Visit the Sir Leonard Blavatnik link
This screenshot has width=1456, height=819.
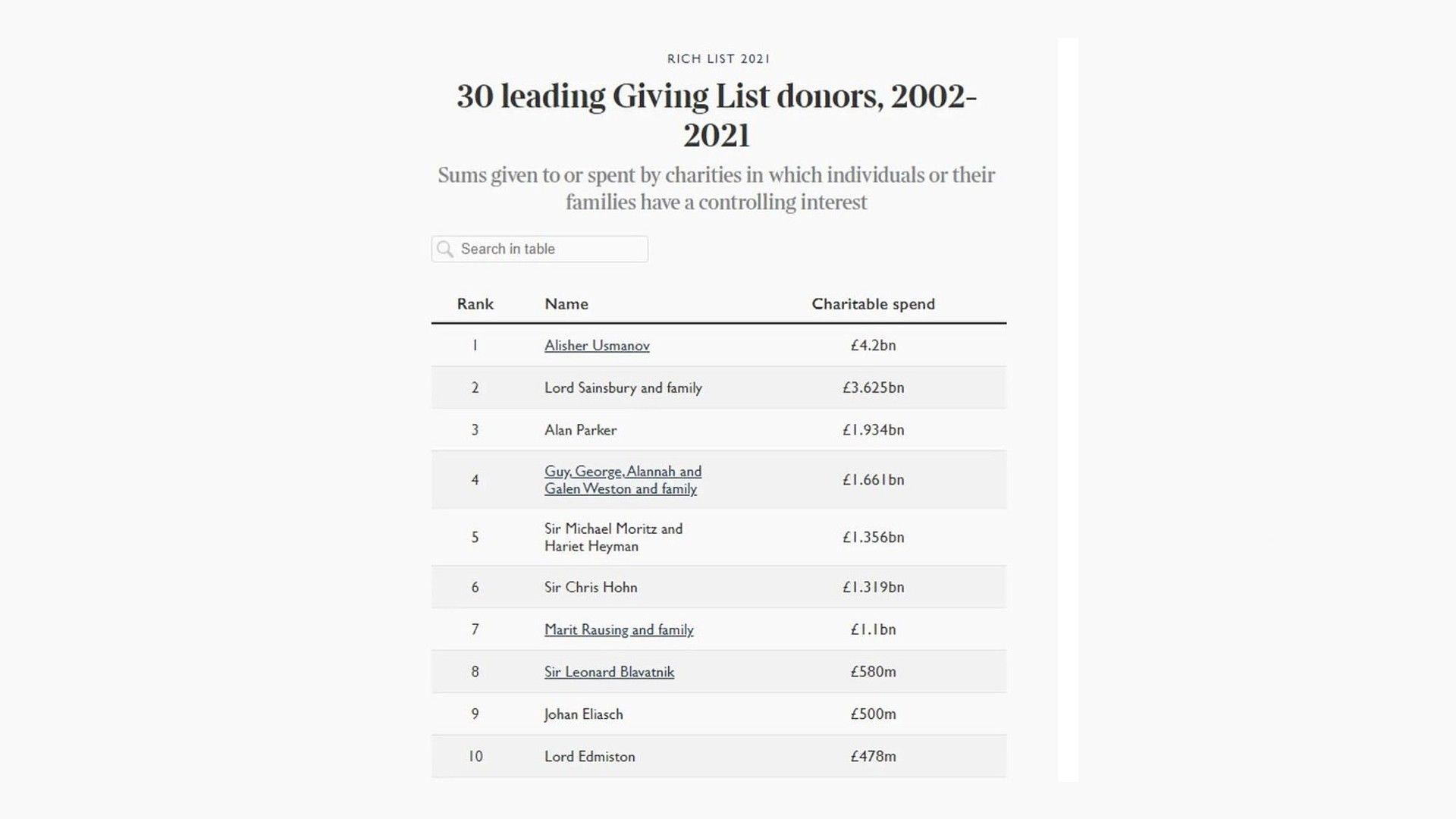[609, 672]
